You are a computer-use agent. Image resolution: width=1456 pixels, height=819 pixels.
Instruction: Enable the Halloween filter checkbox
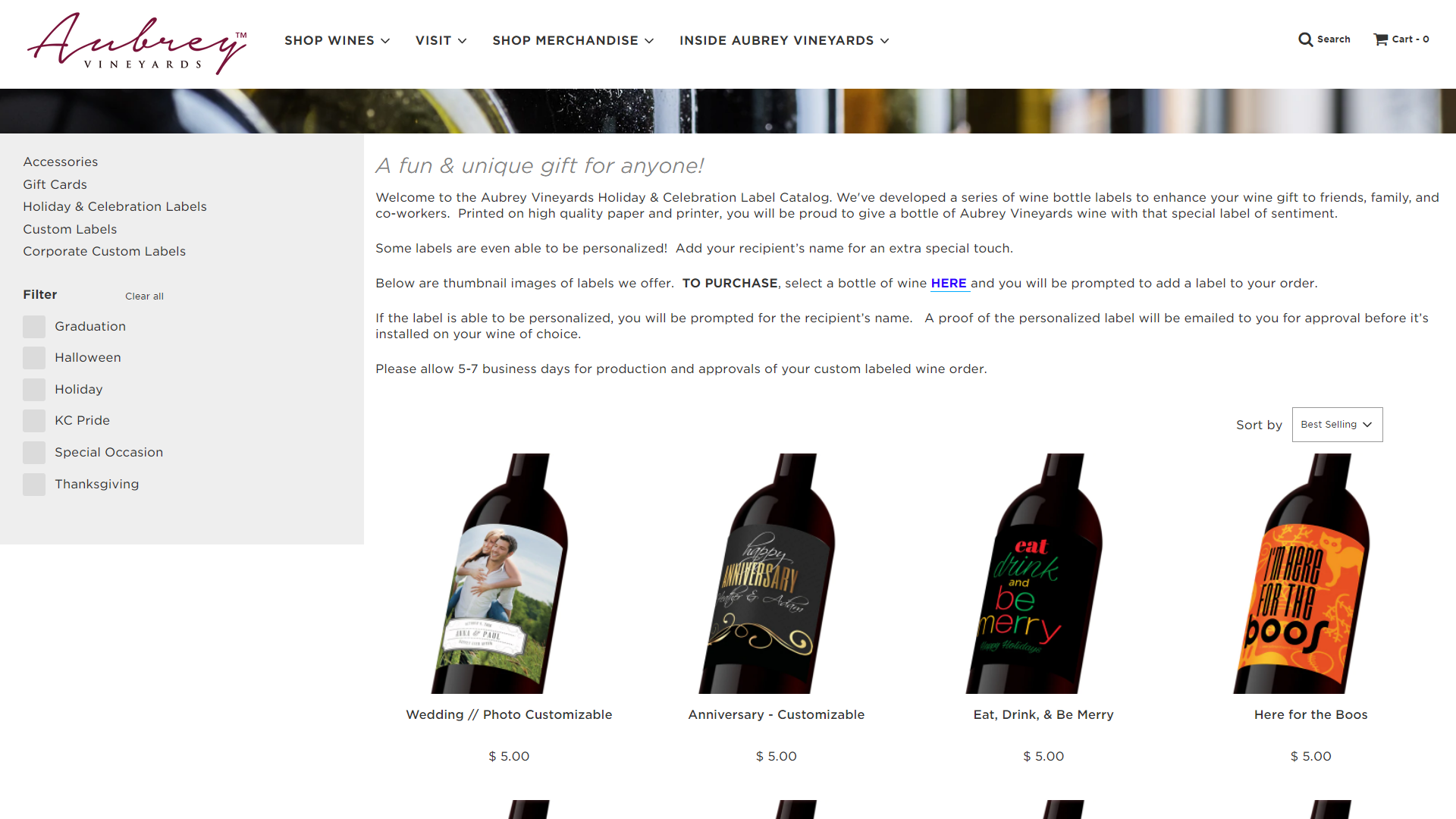pos(34,358)
